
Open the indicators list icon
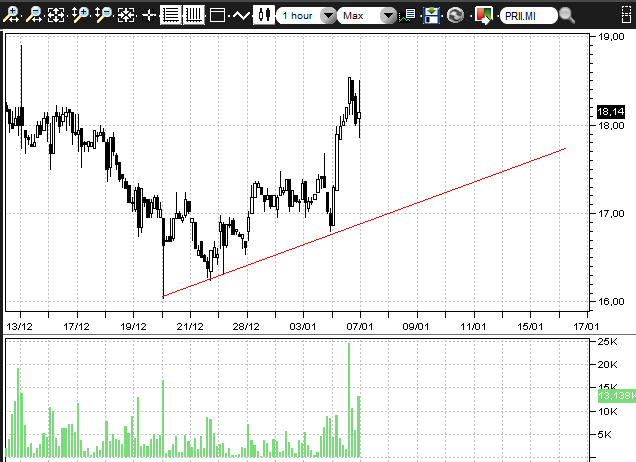coord(407,16)
